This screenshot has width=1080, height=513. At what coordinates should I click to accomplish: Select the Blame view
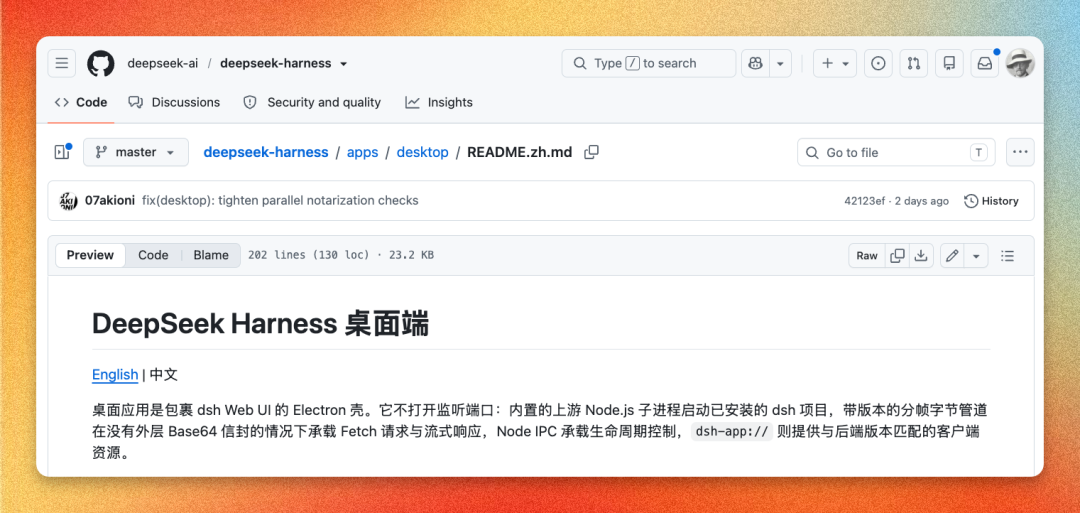[211, 255]
